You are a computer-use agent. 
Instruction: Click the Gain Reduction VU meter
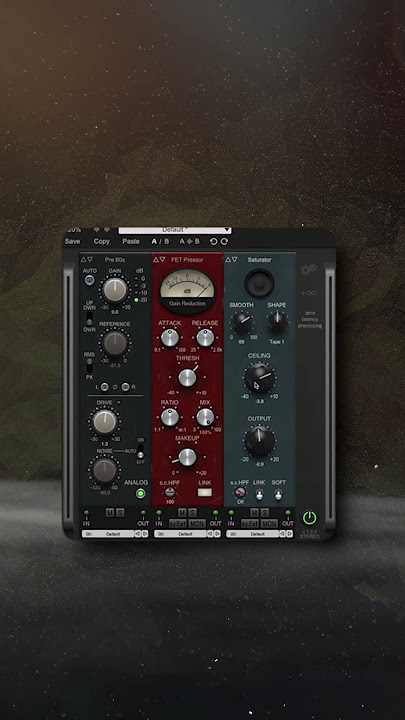point(187,290)
